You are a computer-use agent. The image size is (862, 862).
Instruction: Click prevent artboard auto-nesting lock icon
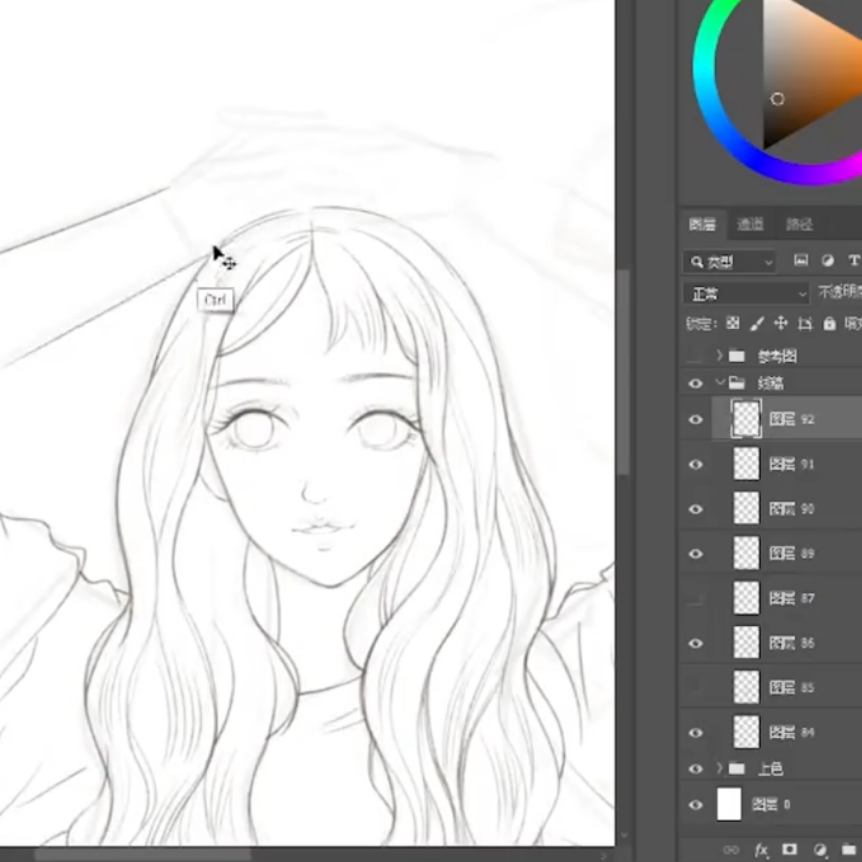tap(805, 324)
